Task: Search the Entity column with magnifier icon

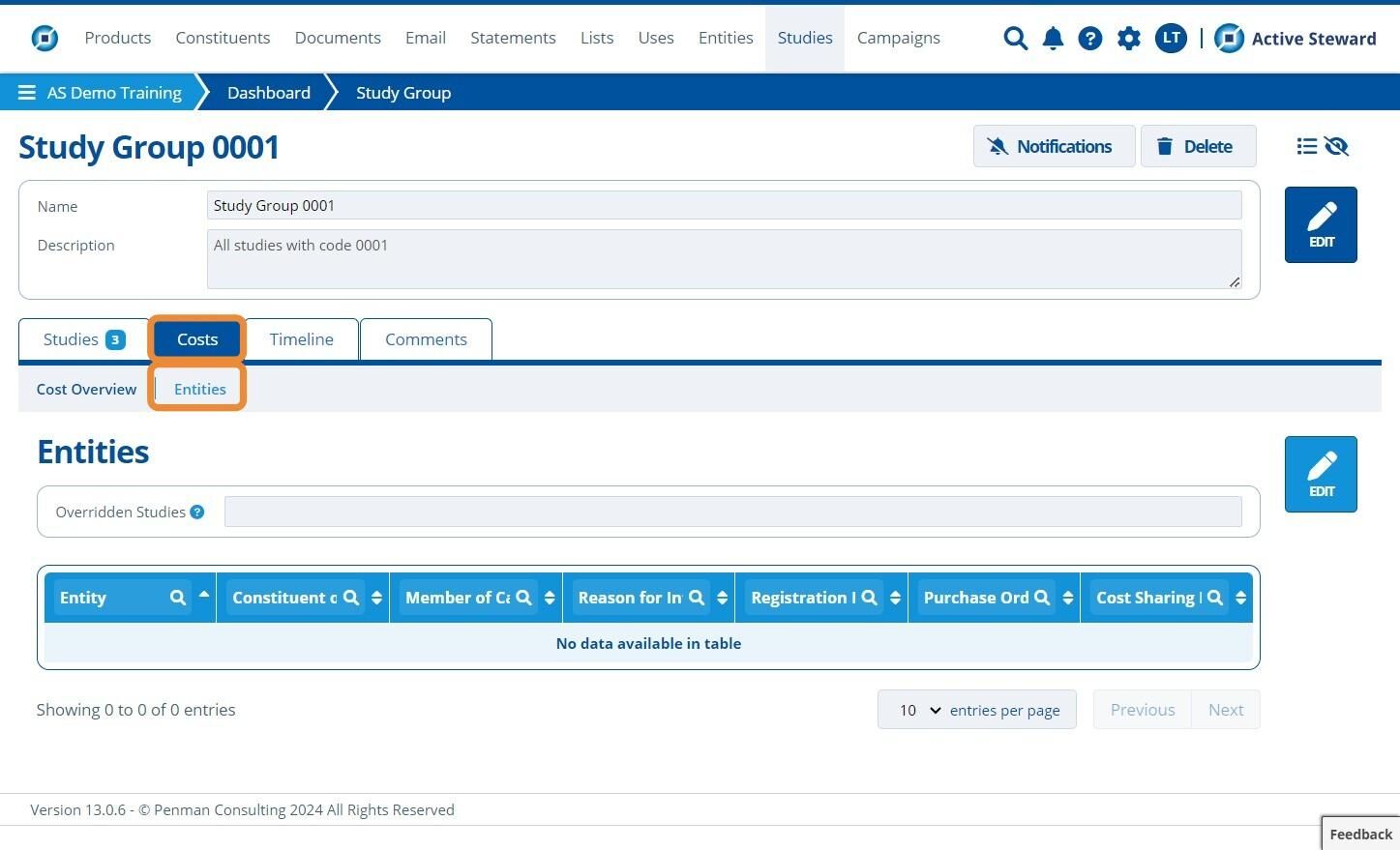Action: point(178,598)
